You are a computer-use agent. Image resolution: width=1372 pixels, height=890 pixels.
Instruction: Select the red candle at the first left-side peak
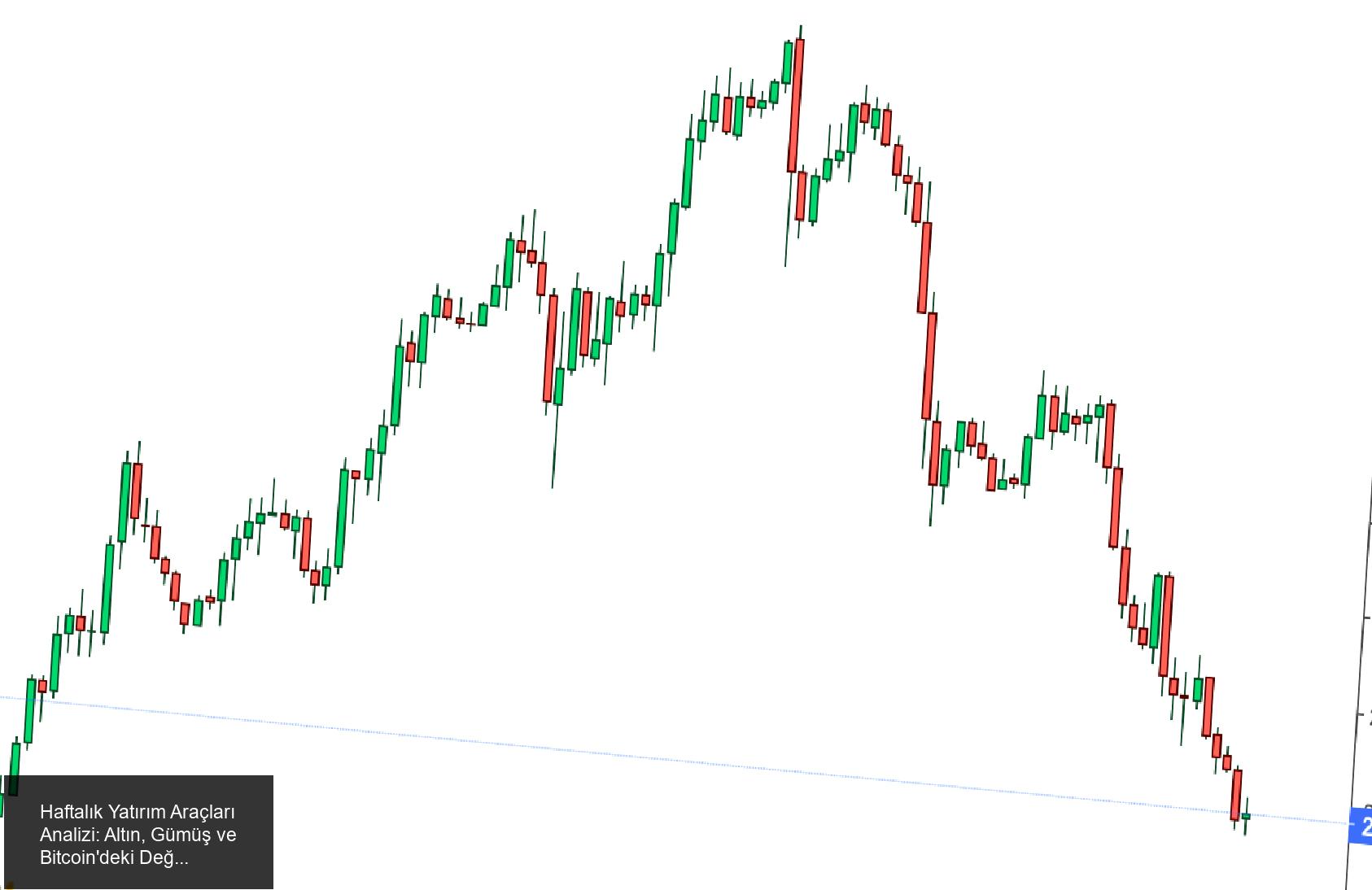point(137,490)
